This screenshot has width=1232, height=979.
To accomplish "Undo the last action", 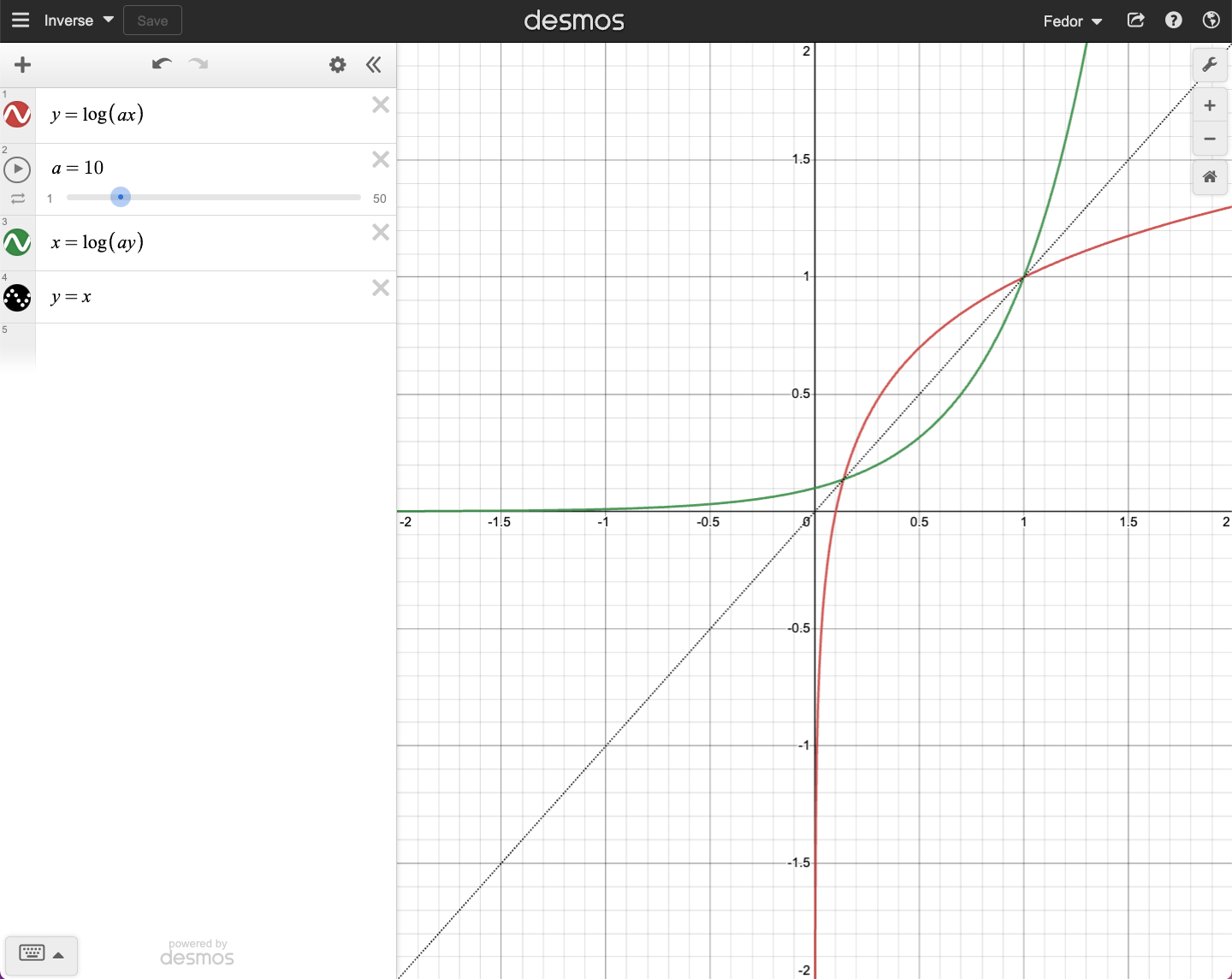I will tap(162, 64).
